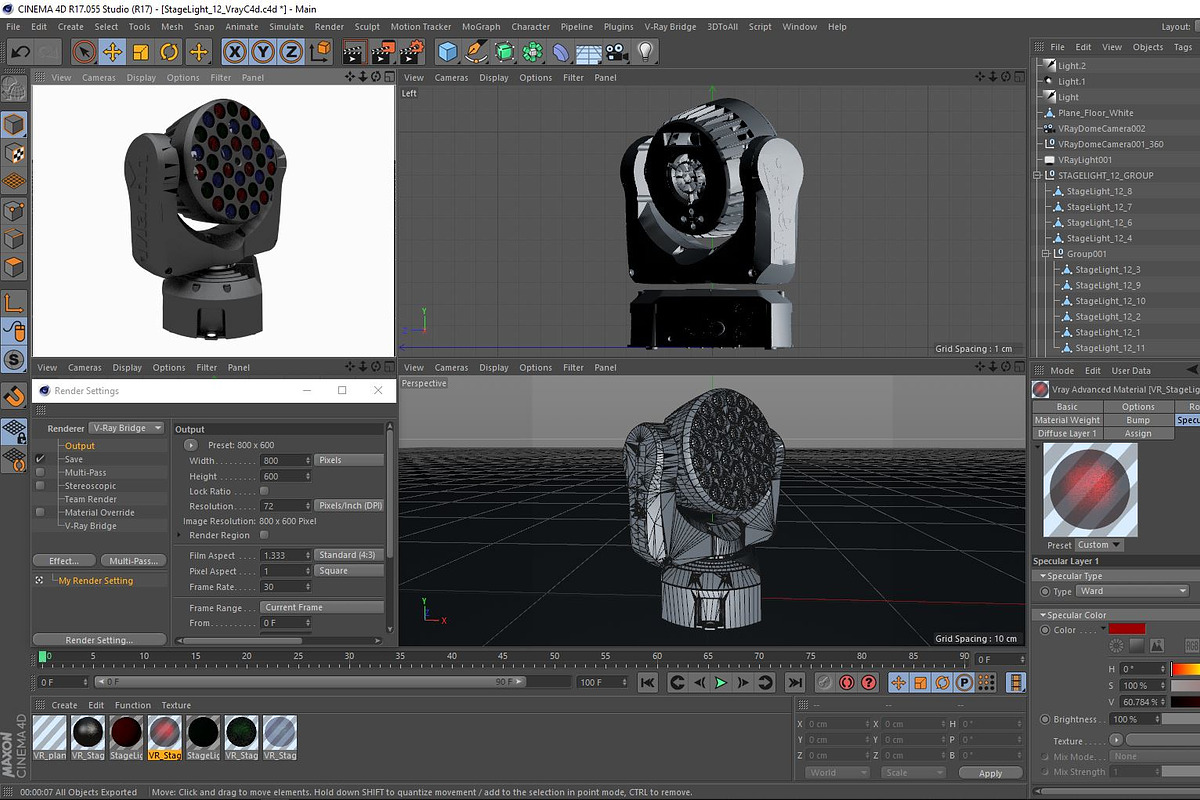Screen dimensions: 1200x800
Task: Click the Floor environment icon
Action: 590,52
